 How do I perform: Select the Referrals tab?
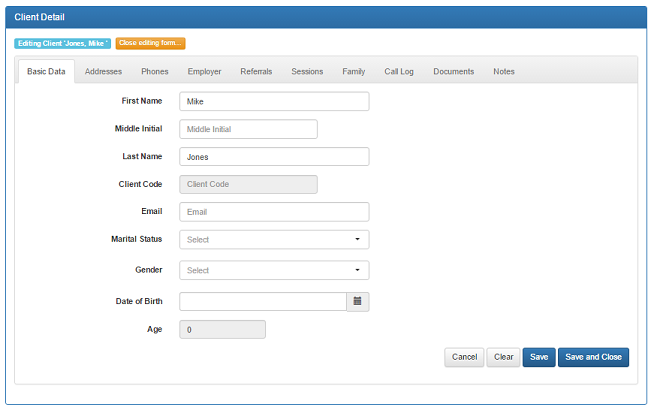tap(256, 72)
